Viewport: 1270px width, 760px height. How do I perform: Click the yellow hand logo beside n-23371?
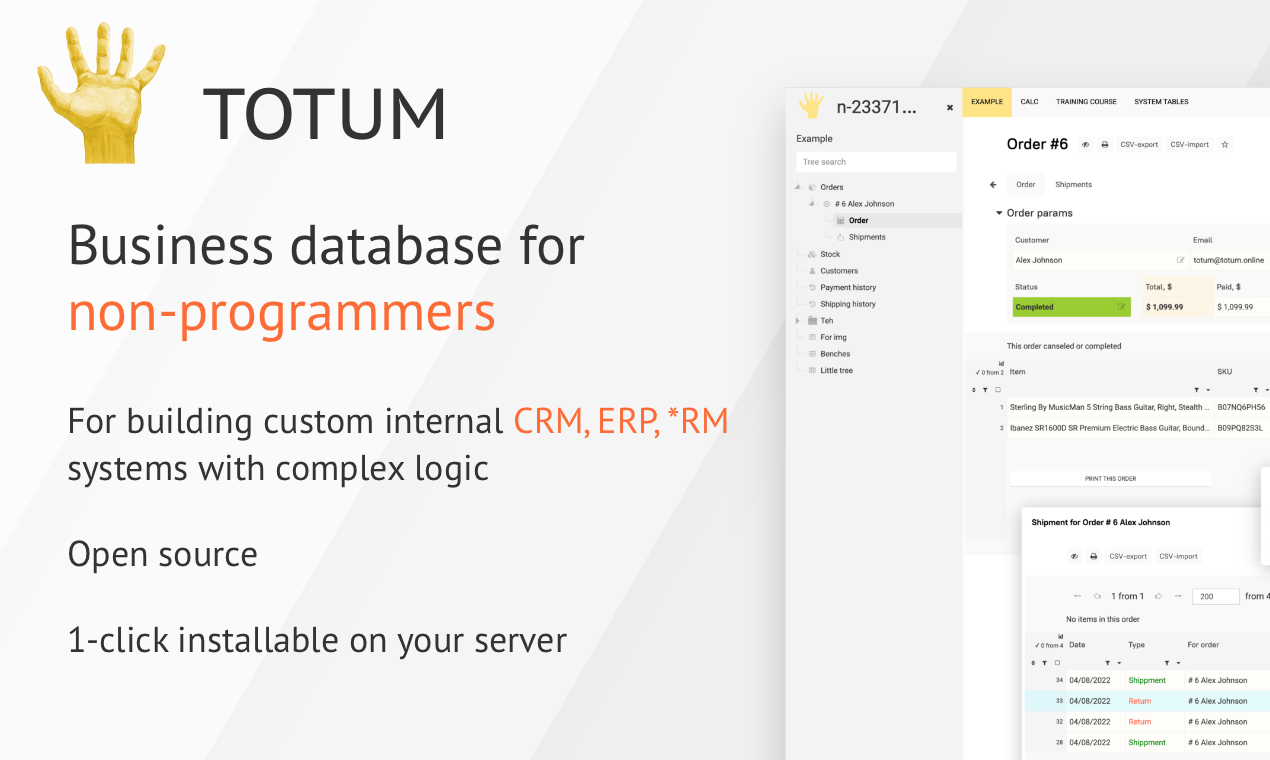[811, 106]
